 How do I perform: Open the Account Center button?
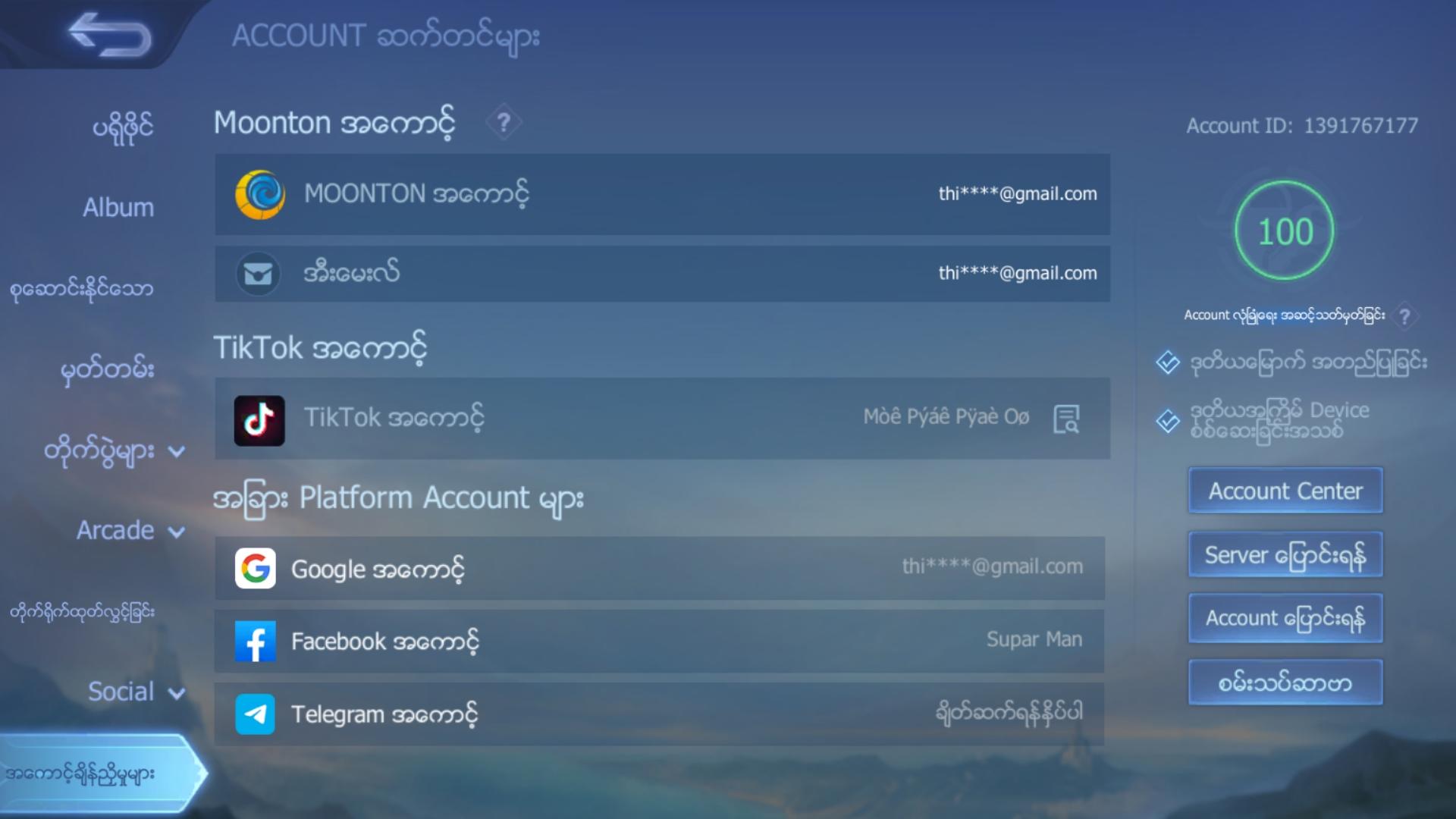pos(1285,491)
